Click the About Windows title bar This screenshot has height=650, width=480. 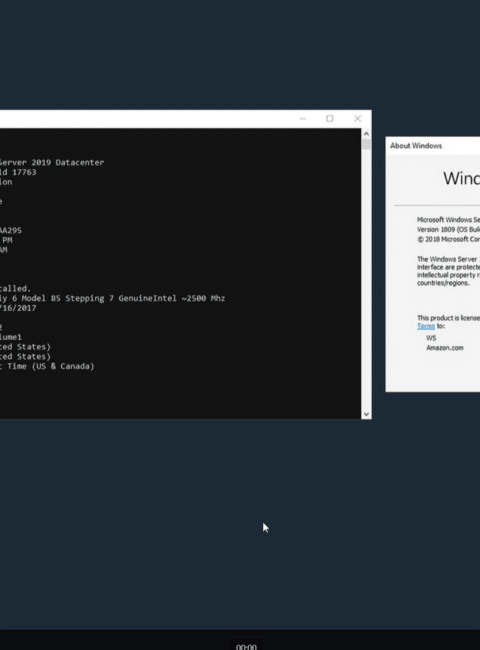point(433,146)
